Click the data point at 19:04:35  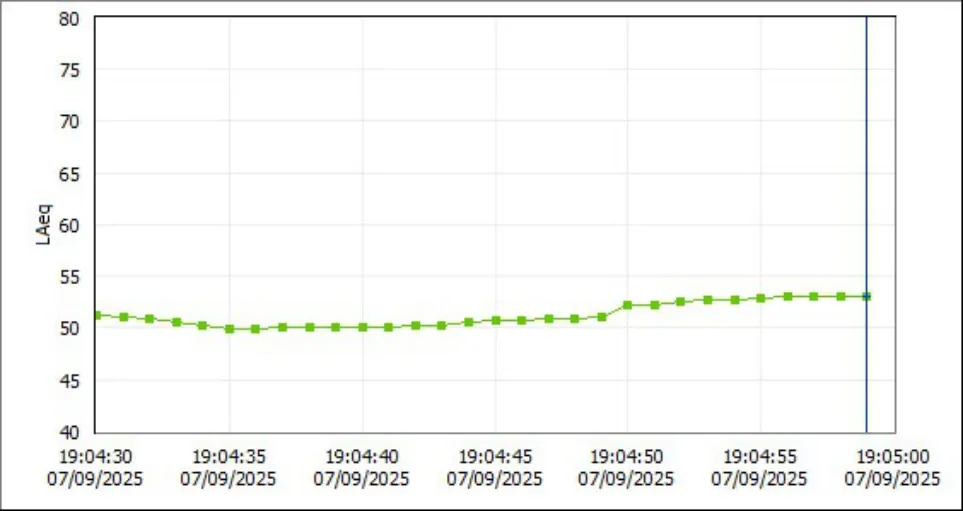click(230, 329)
